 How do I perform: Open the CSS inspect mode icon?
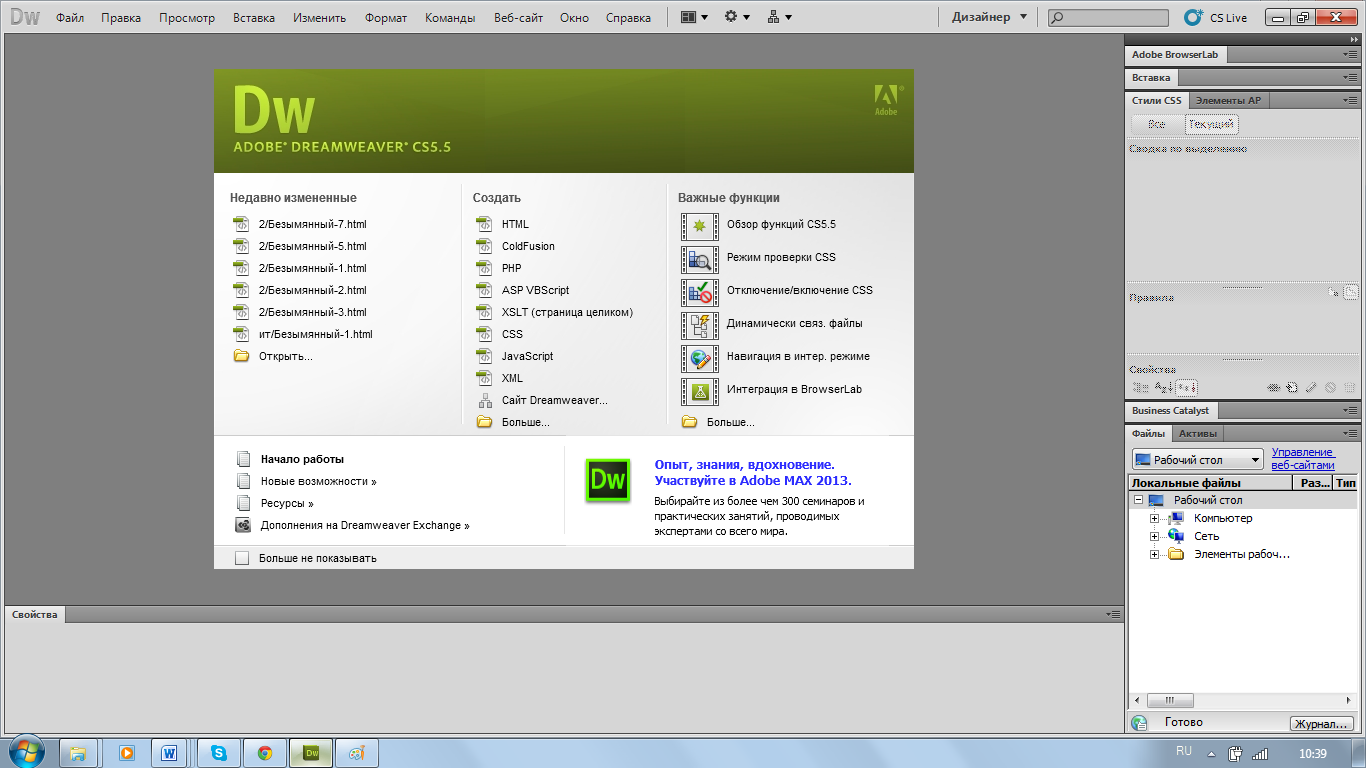click(700, 258)
